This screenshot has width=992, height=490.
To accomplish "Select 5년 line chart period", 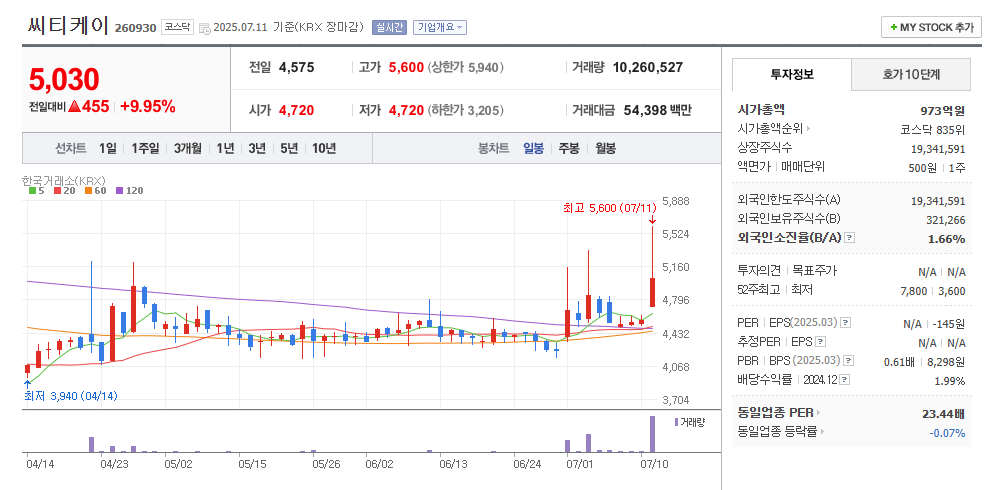I will coord(288,149).
